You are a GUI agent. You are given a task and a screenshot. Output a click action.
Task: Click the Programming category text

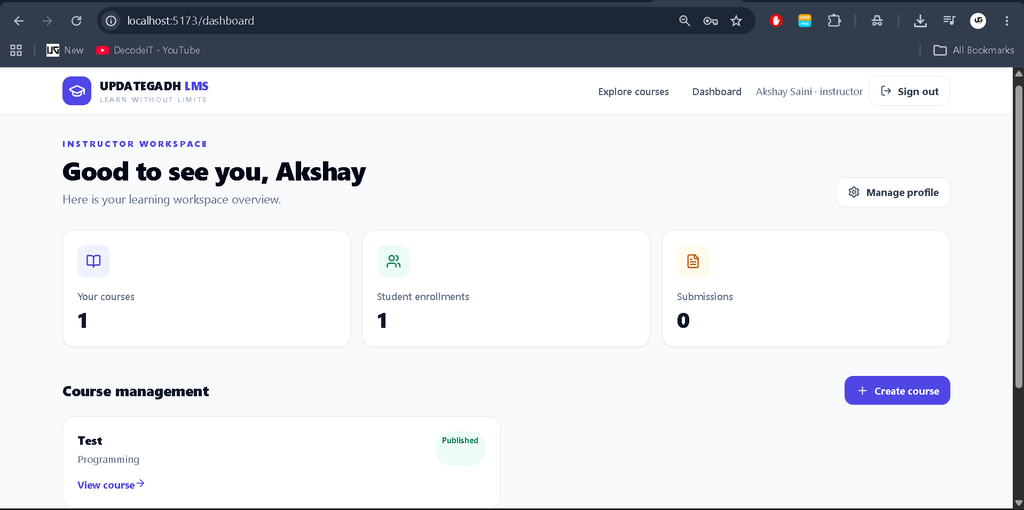(108, 460)
